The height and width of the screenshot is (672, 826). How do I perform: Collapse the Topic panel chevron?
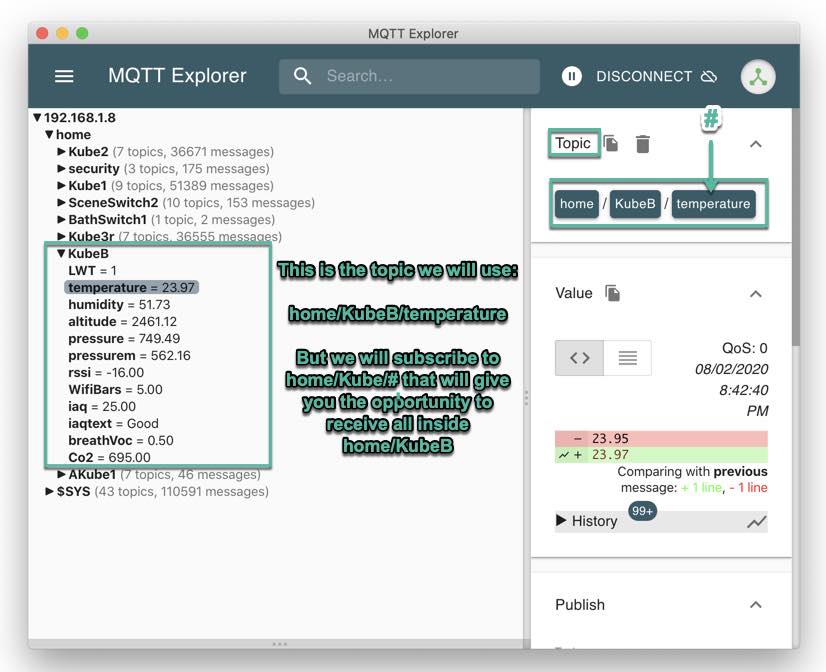pos(756,144)
